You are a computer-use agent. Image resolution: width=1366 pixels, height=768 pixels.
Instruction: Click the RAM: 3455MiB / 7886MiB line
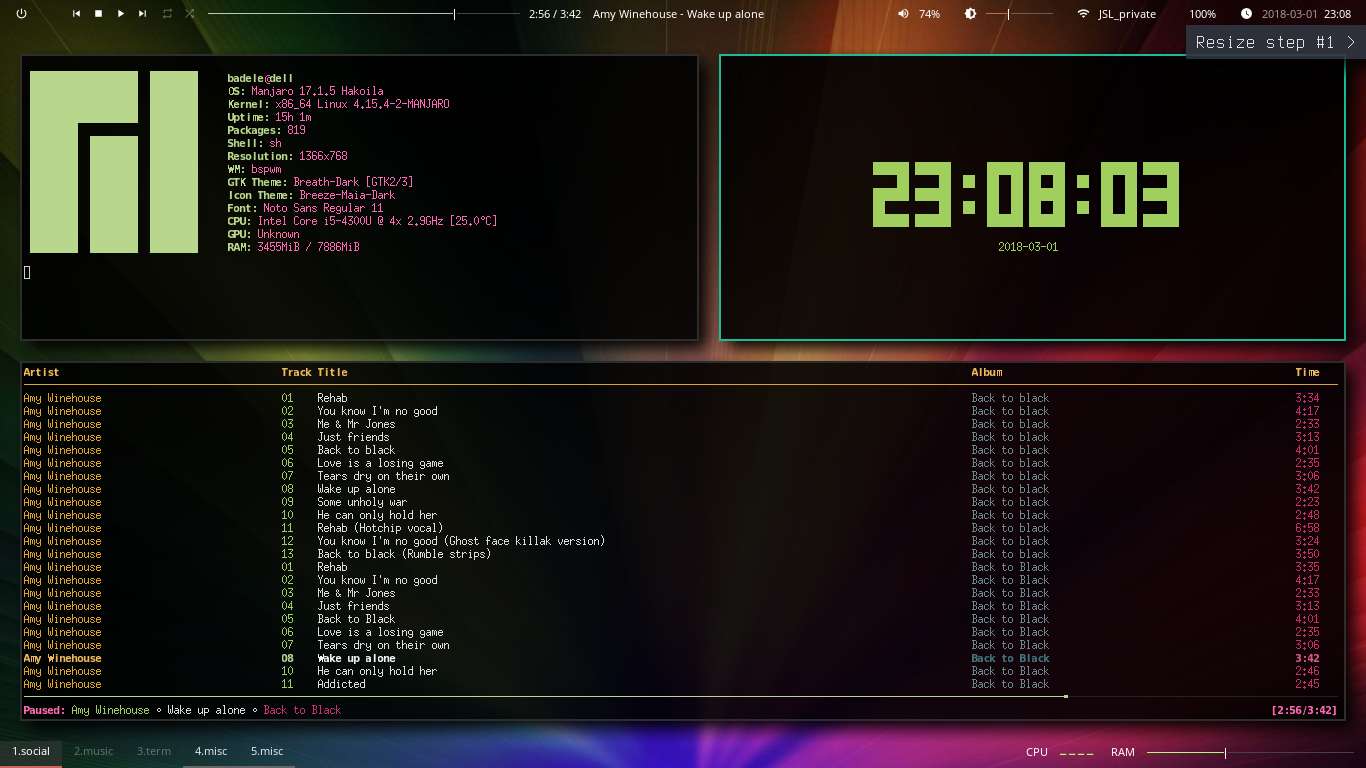293,247
